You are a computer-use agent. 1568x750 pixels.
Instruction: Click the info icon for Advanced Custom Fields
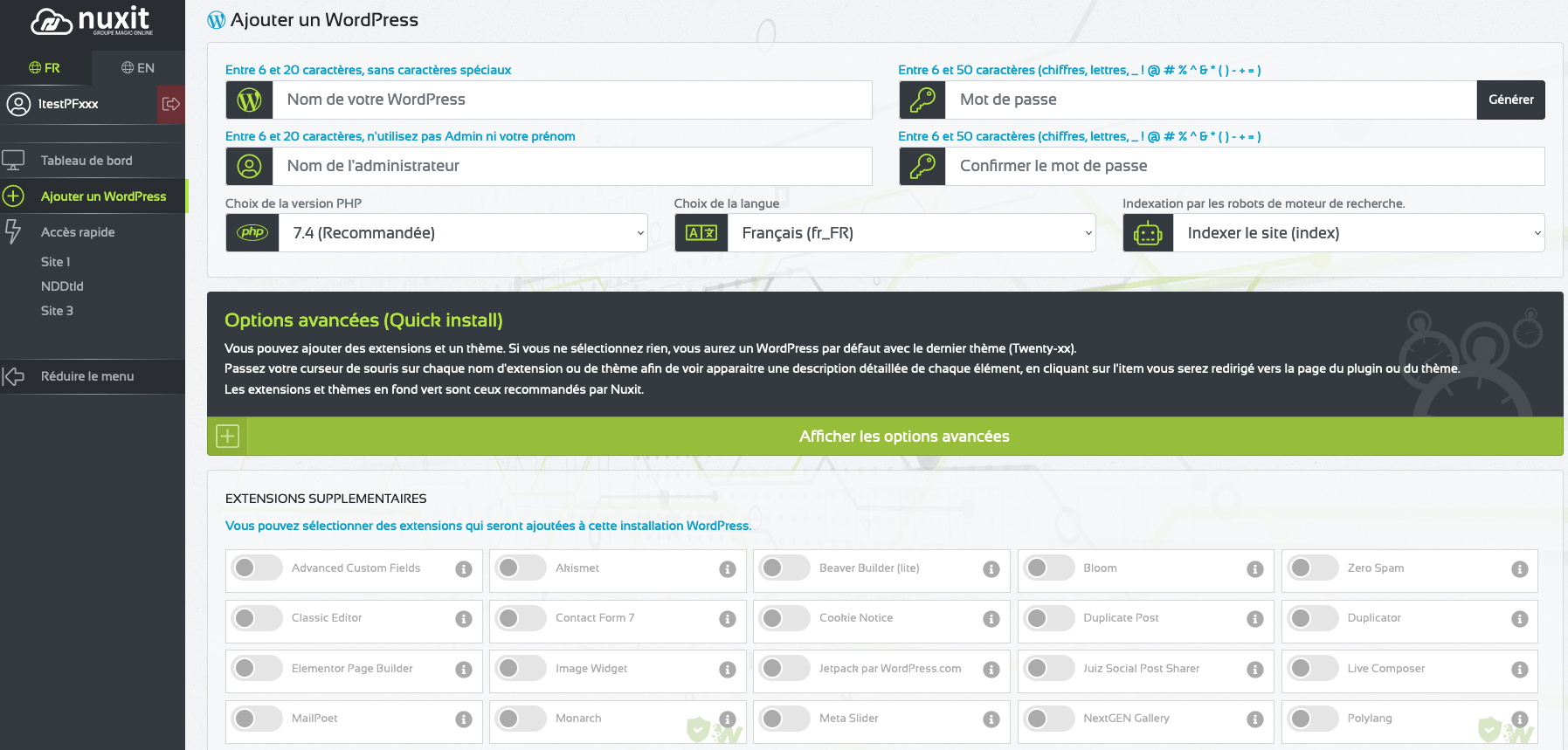coord(464,569)
